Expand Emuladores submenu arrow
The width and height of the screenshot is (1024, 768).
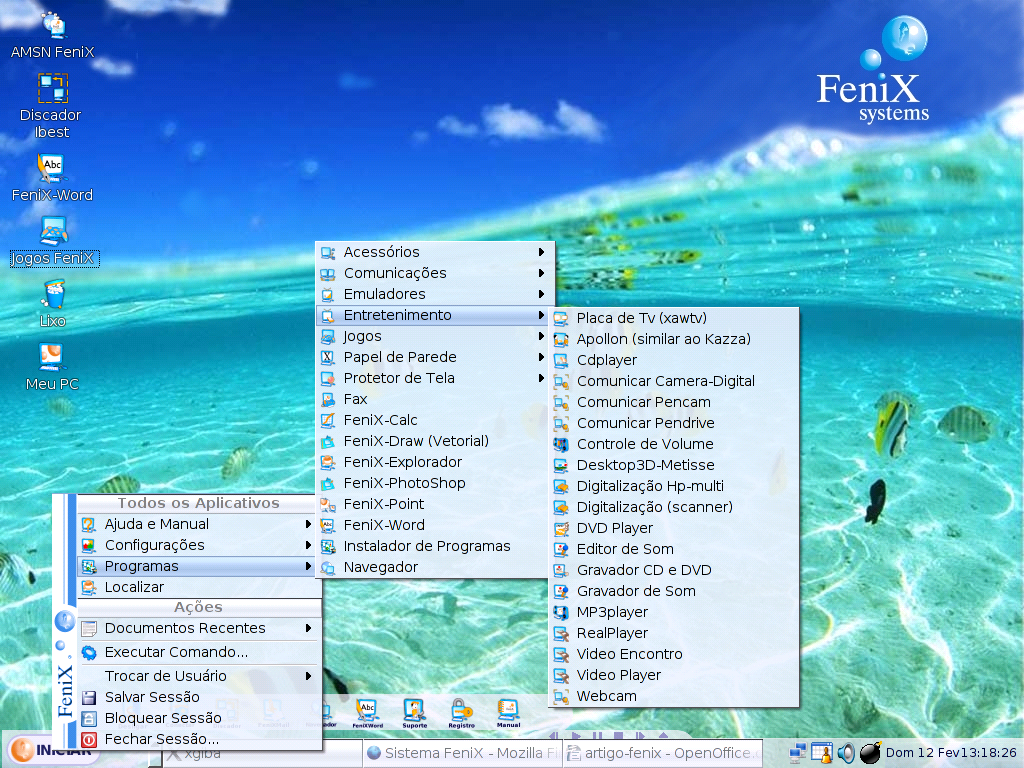541,294
